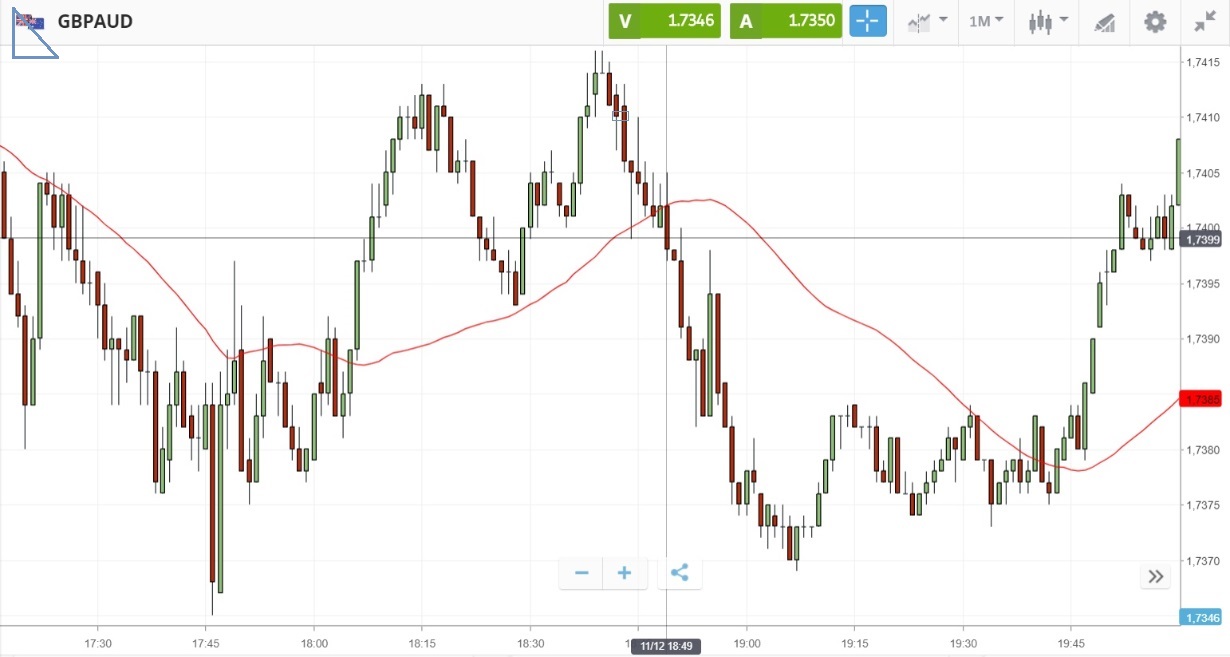Toggle the blue crosshair cursor button
The image size is (1230, 657).
868,20
